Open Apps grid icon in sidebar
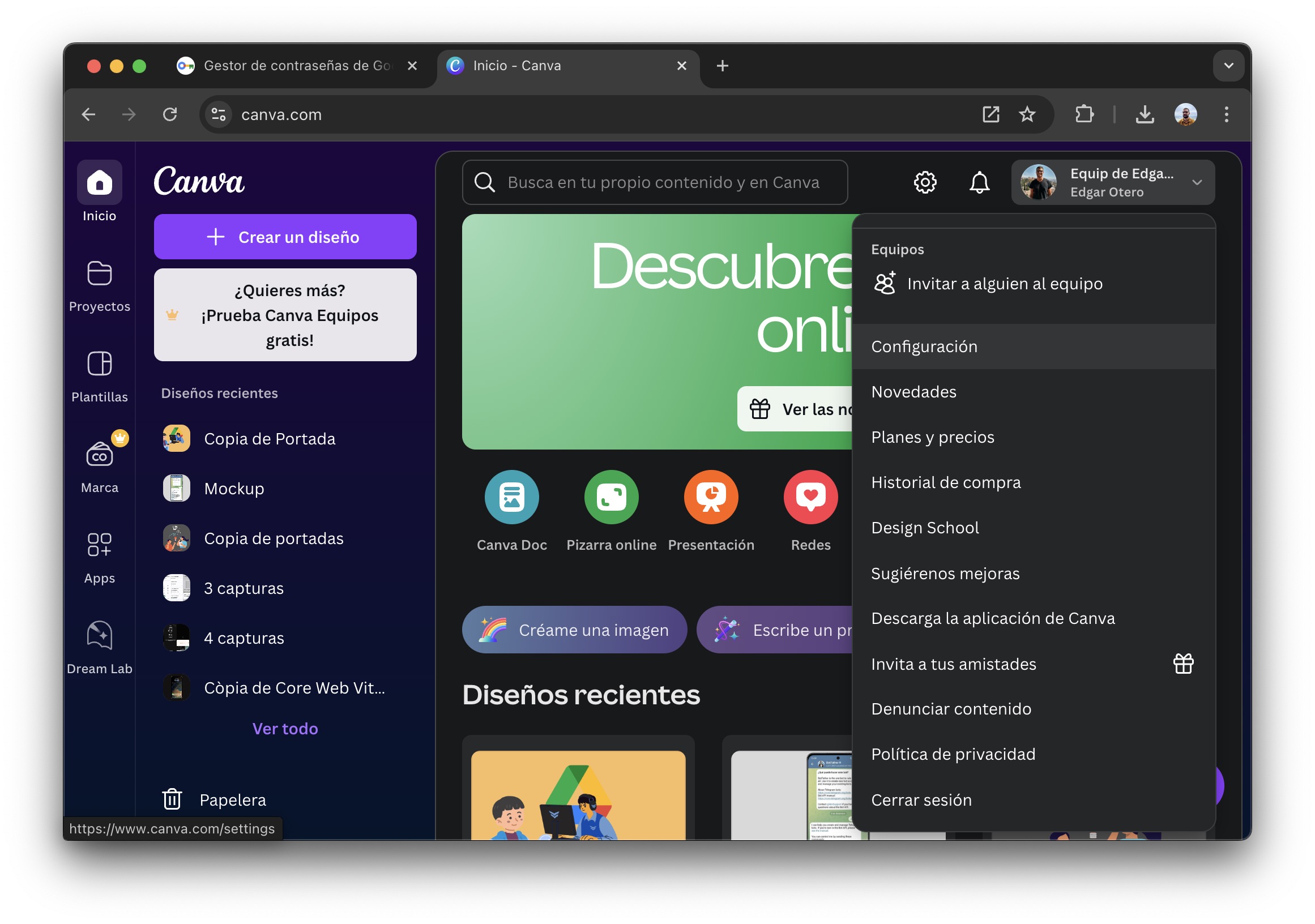The image size is (1315, 924). [100, 546]
